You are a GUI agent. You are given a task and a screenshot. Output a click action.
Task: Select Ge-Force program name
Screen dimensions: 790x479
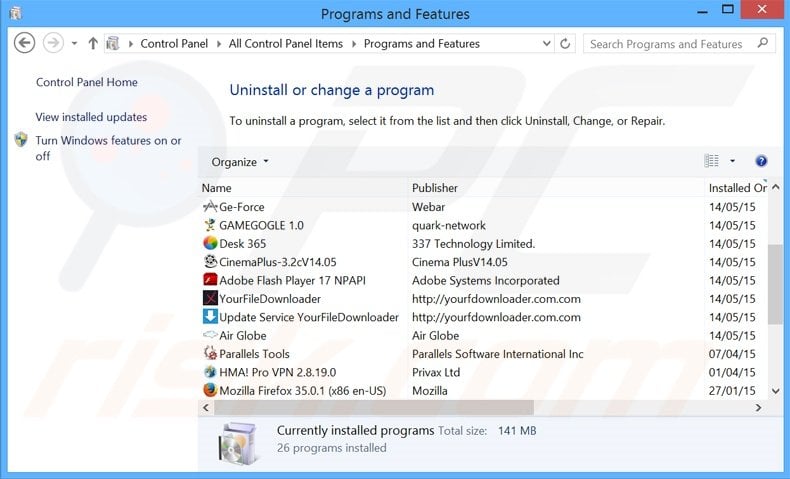coord(242,207)
